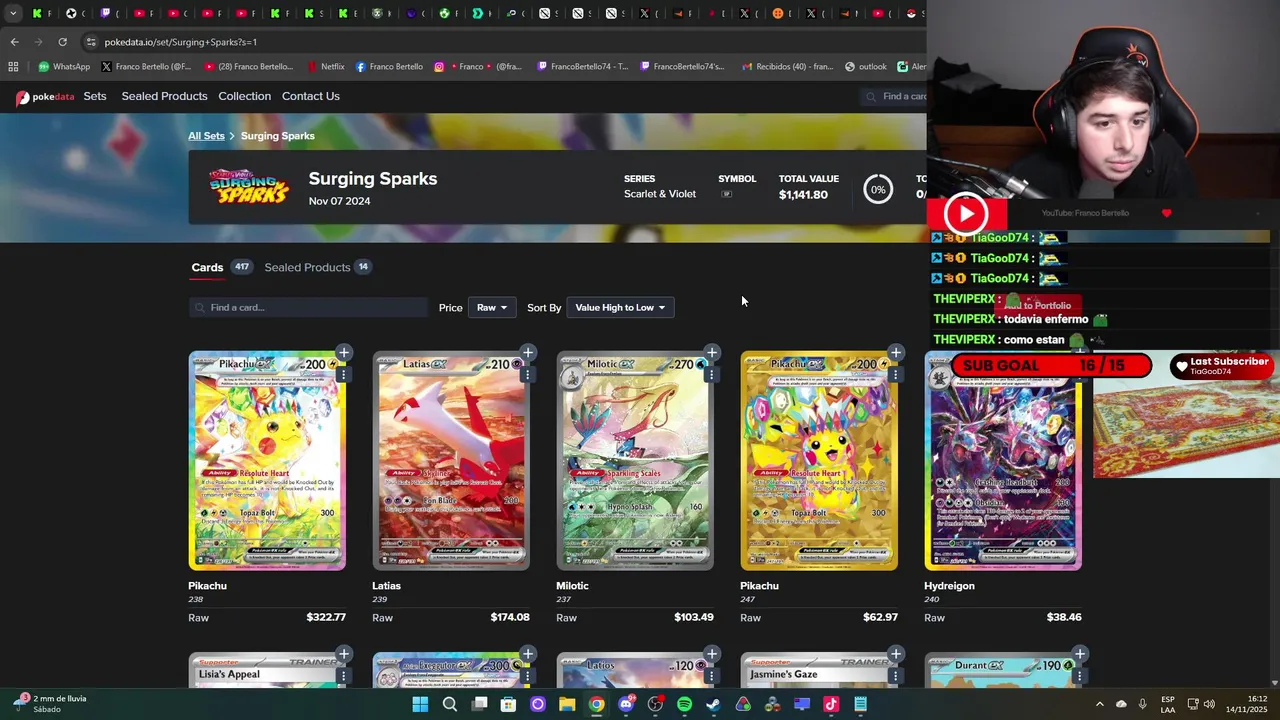This screenshot has width=1280, height=720.
Task: Go to Collection page
Action: (244, 96)
